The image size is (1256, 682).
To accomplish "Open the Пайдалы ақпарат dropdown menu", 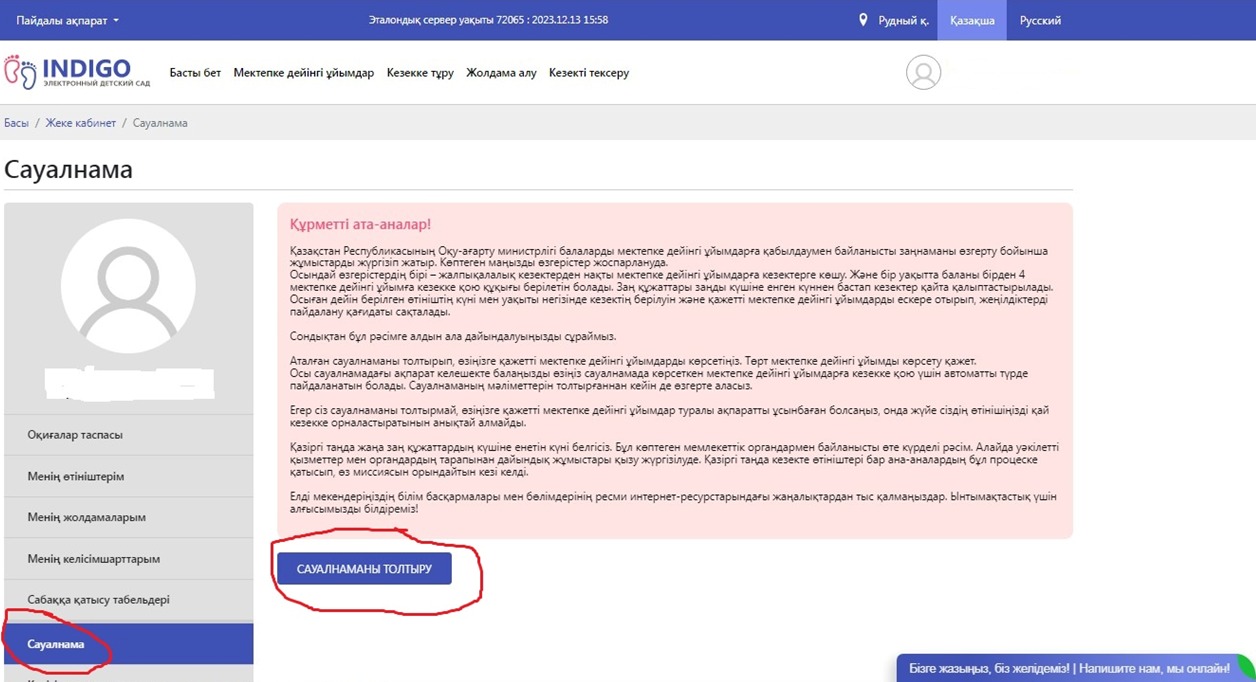I will pyautogui.click(x=67, y=20).
